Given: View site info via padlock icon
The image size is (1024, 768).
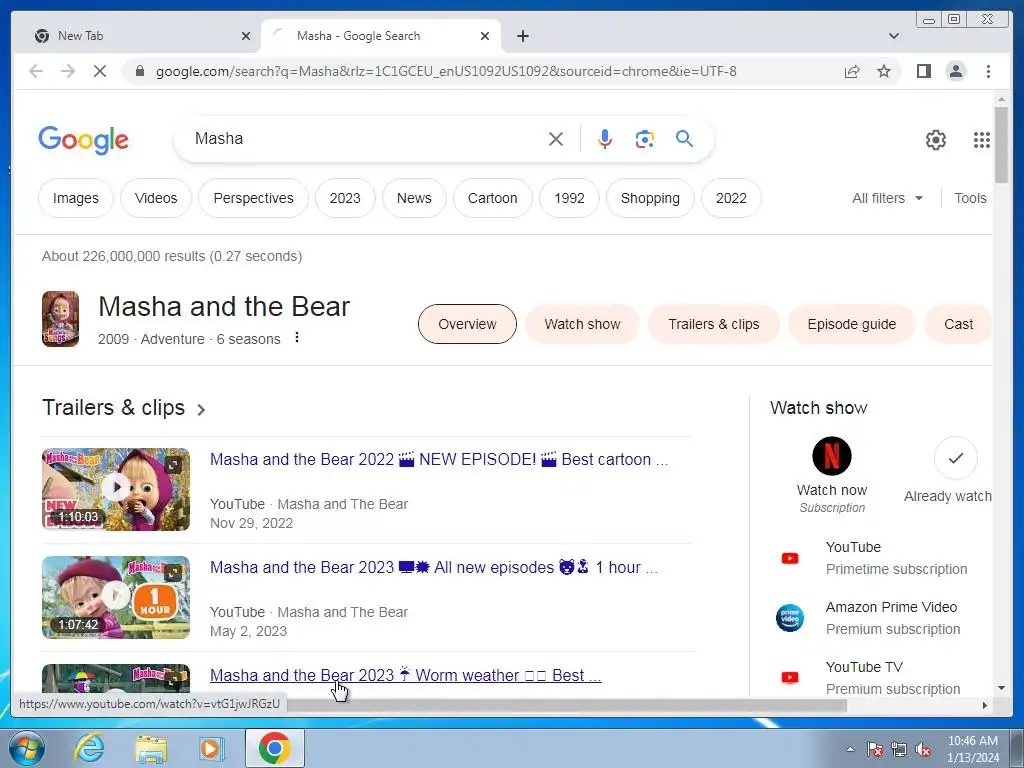Looking at the screenshot, I should coord(139,71).
